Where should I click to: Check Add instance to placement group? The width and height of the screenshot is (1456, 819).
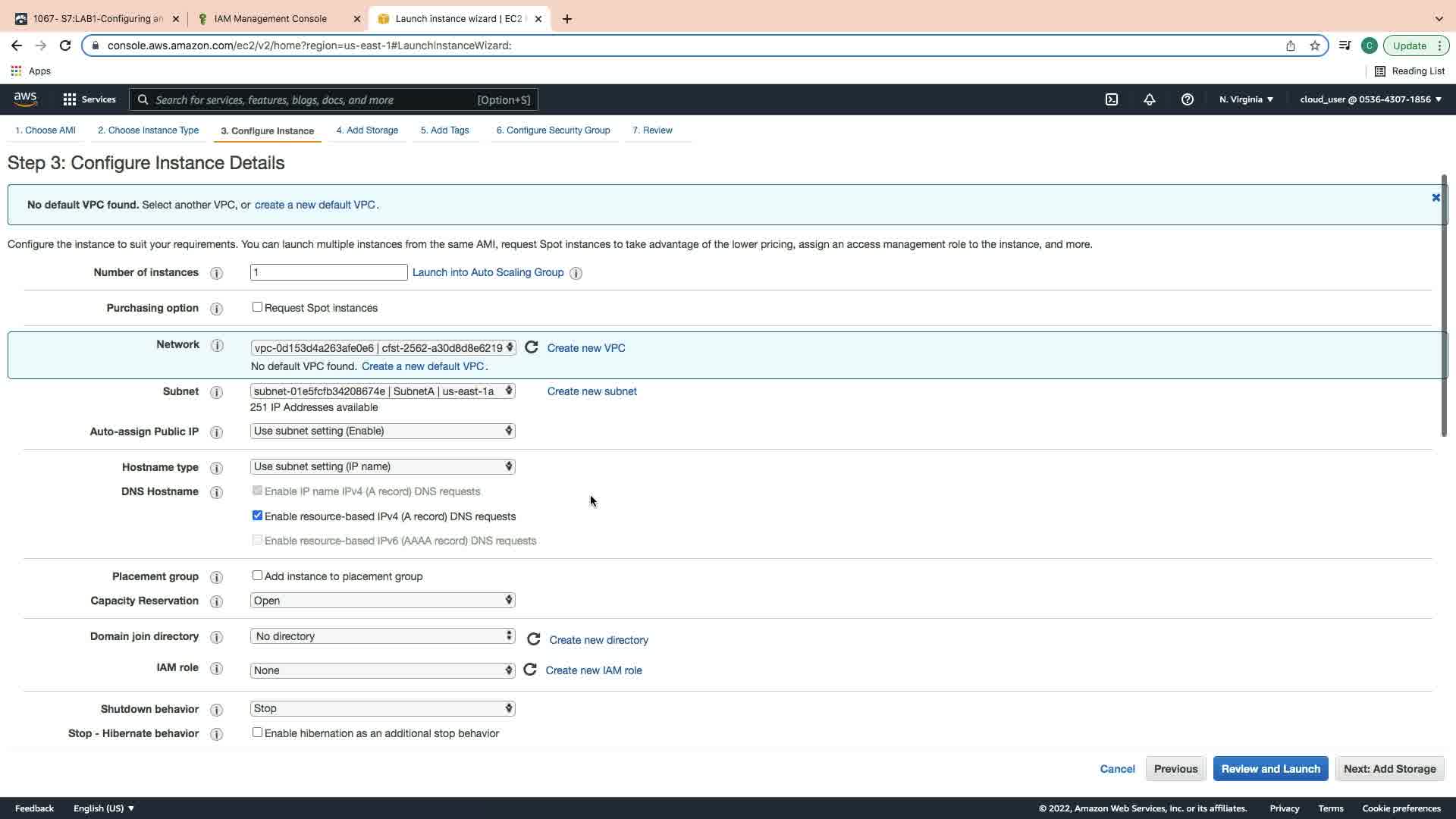(x=257, y=576)
